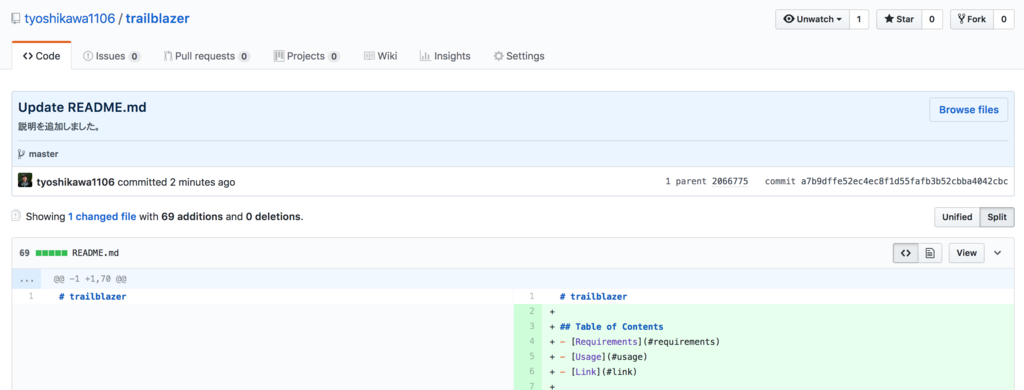
Task: Open parent commit 2066775
Action: pyautogui.click(x=730, y=182)
